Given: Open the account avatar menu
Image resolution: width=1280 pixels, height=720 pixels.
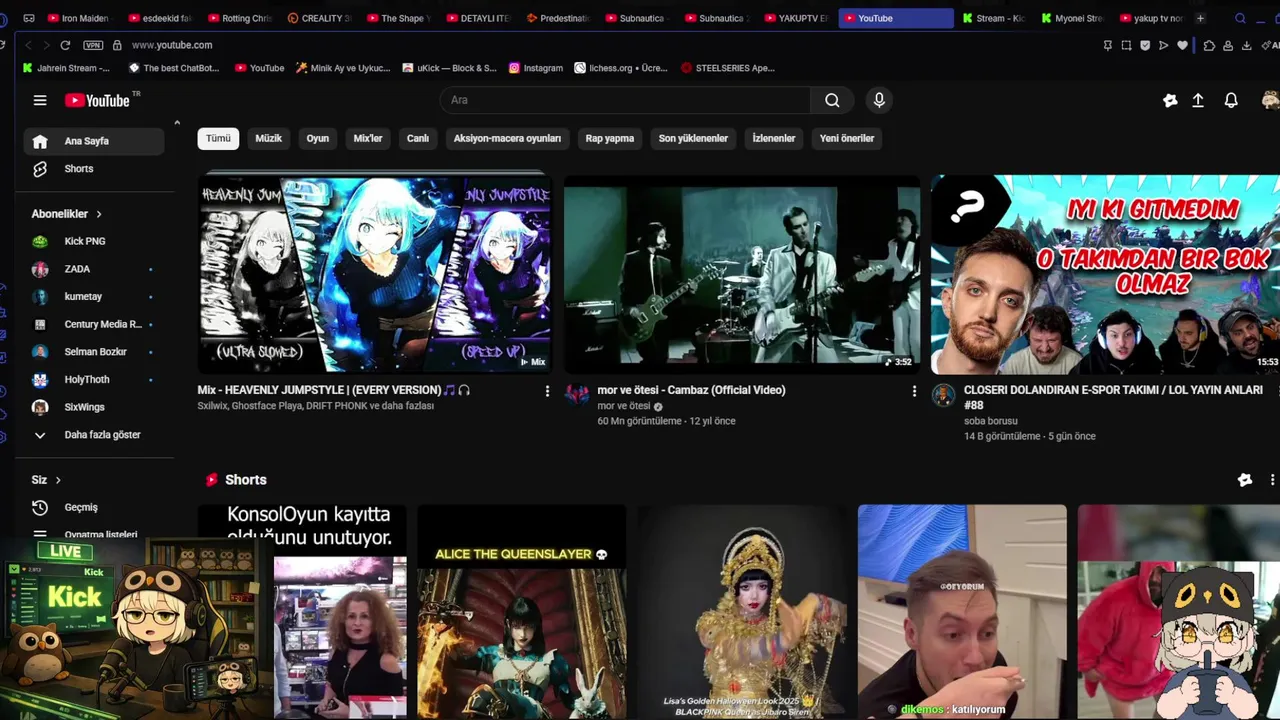Looking at the screenshot, I should (1270, 100).
